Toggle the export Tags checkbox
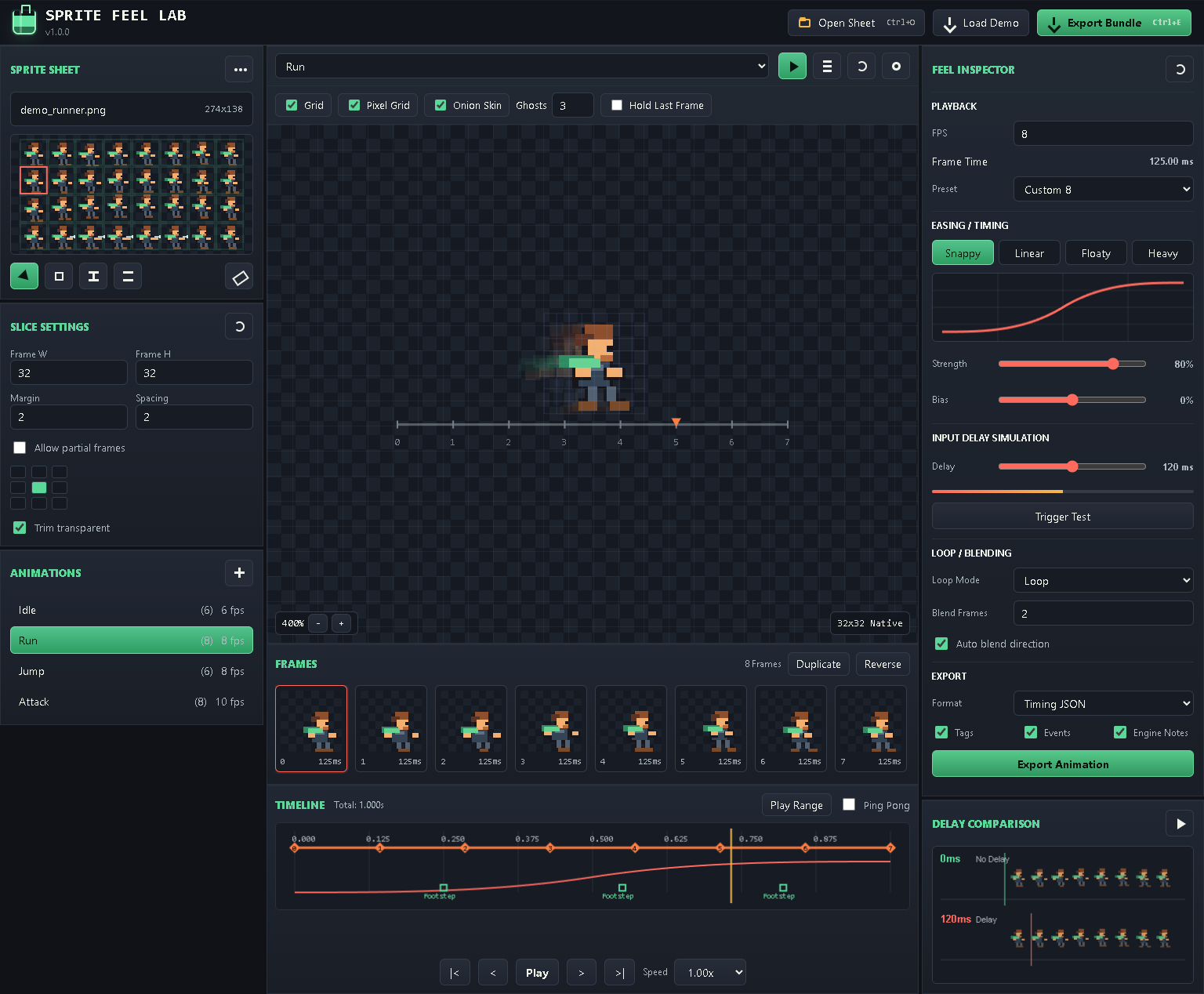This screenshot has height=994, width=1204. [941, 732]
